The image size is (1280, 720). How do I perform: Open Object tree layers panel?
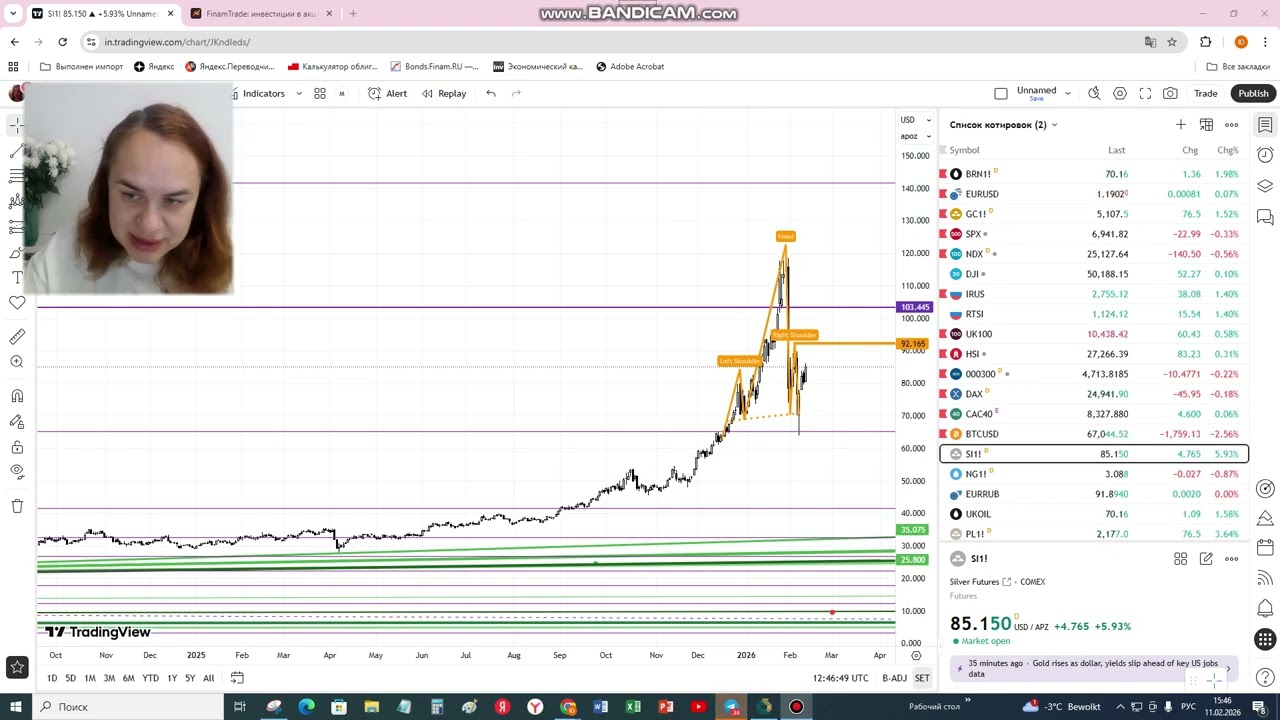[1265, 186]
